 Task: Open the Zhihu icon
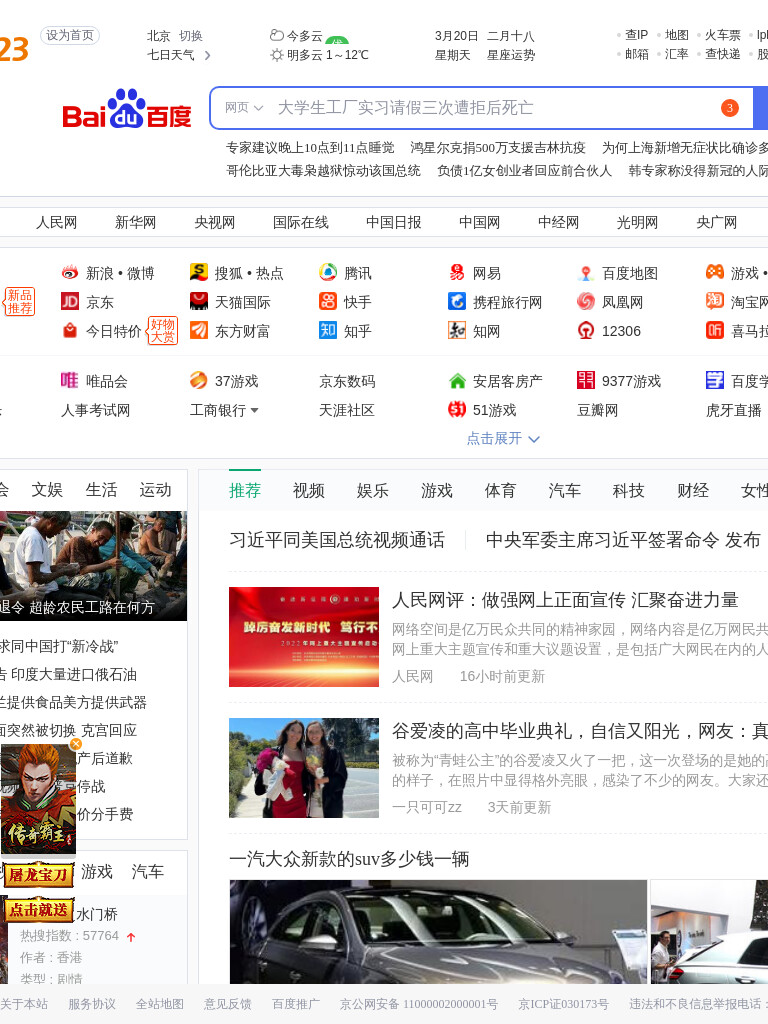[x=328, y=330]
